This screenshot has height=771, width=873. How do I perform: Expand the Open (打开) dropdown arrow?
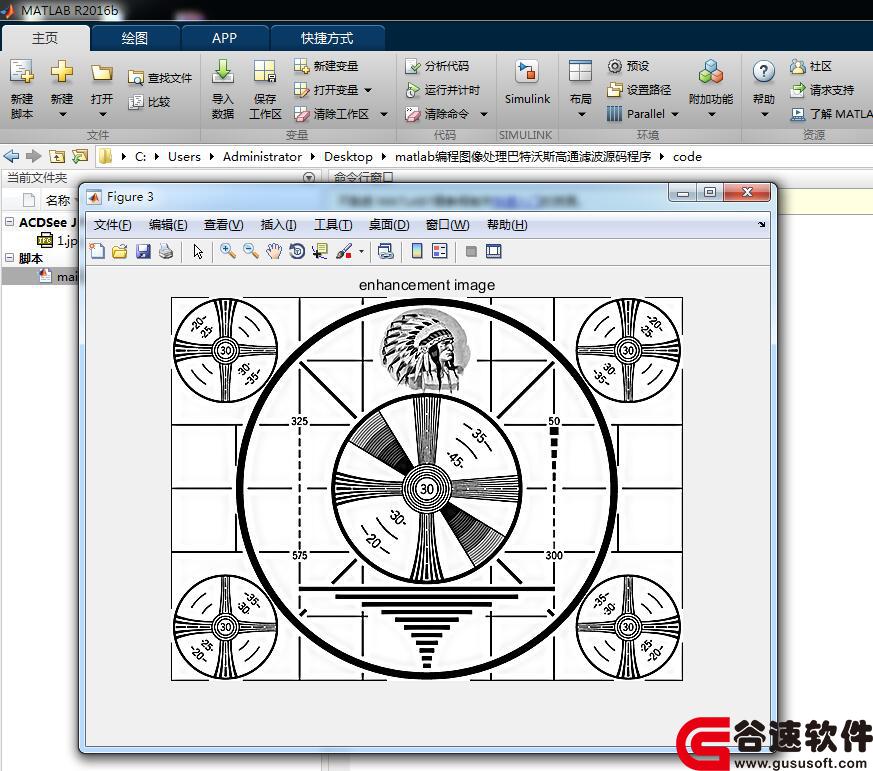[102, 115]
